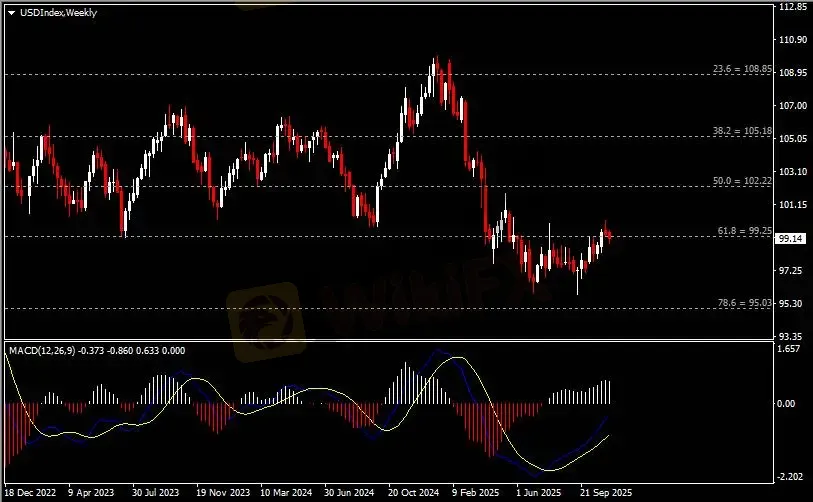Viewport: 813px width, 502px height.
Task: Click the -2.202 value on MACD scale
Action: 790,477
